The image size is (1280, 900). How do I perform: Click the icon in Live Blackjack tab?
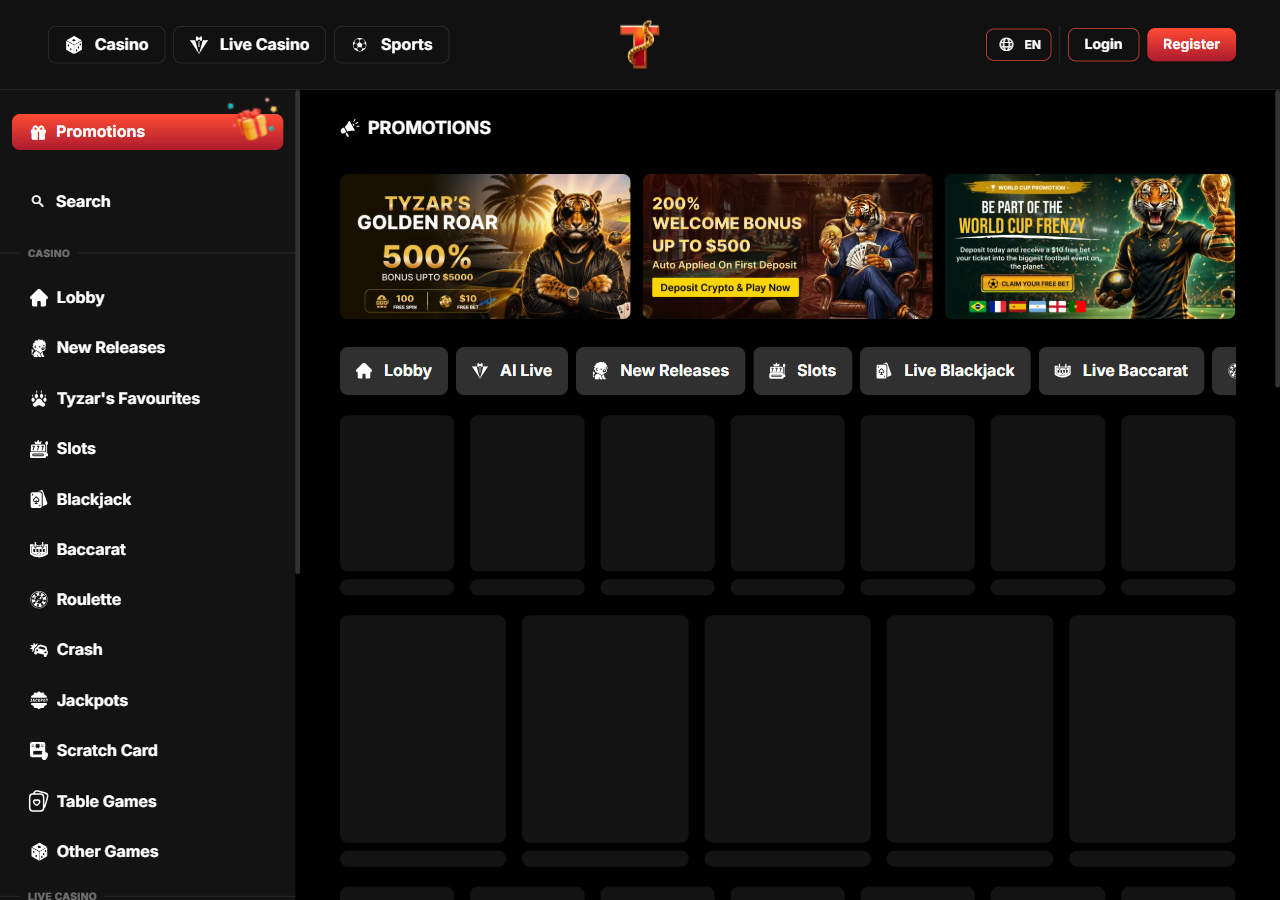tap(884, 371)
